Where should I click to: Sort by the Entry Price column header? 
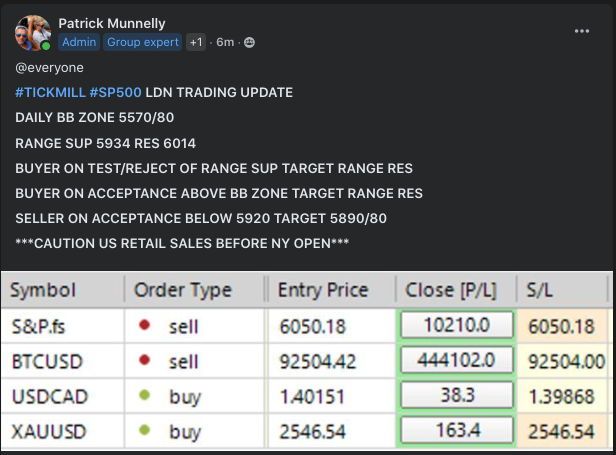click(x=331, y=290)
